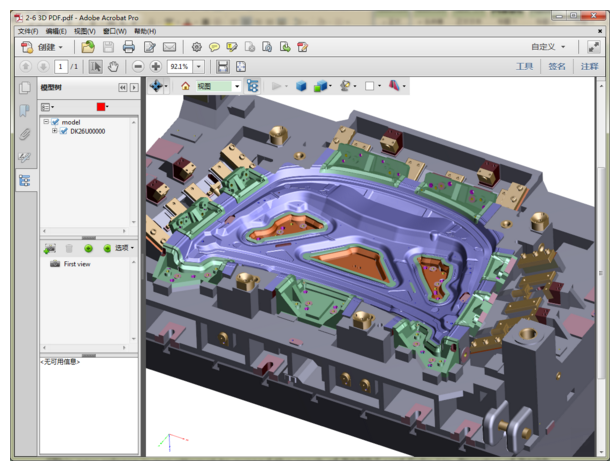Click the edit document pencil icon

(x=149, y=47)
